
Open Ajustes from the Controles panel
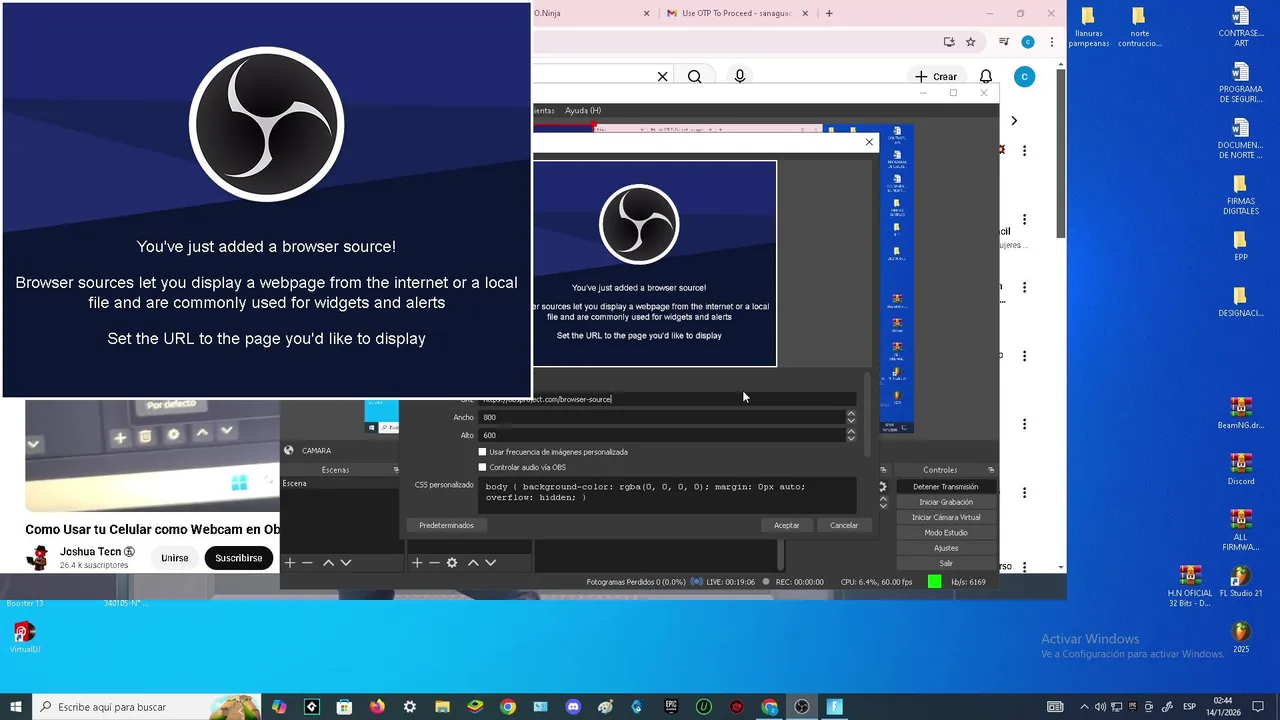click(946, 548)
